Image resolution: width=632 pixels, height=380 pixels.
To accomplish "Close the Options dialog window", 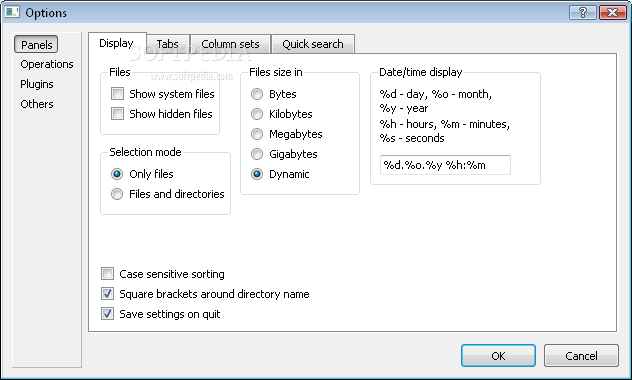I will tap(612, 12).
